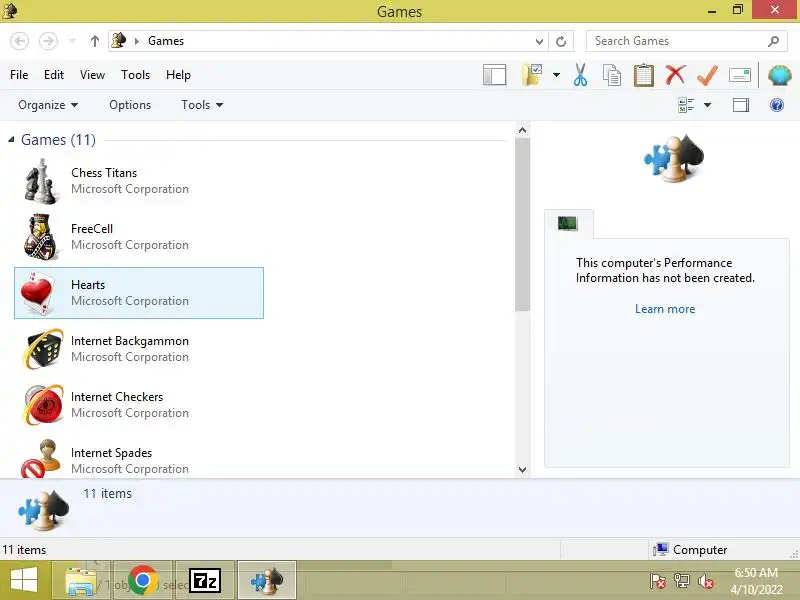Viewport: 800px width, 600px height.
Task: Click the folder options toolbar icon
Action: (x=532, y=75)
